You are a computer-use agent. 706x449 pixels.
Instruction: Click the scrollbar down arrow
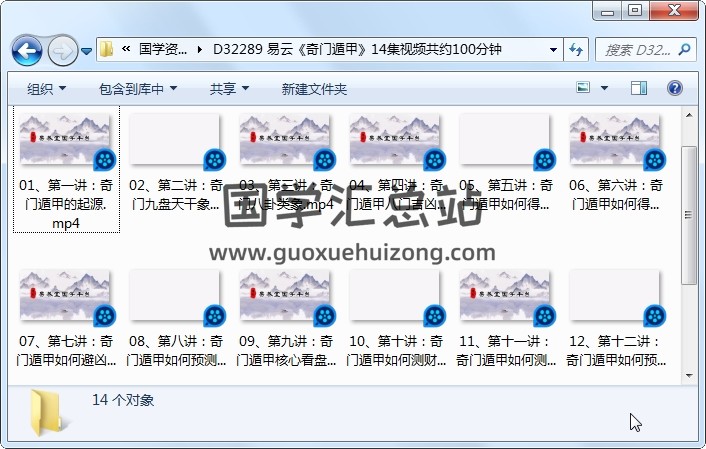point(689,376)
